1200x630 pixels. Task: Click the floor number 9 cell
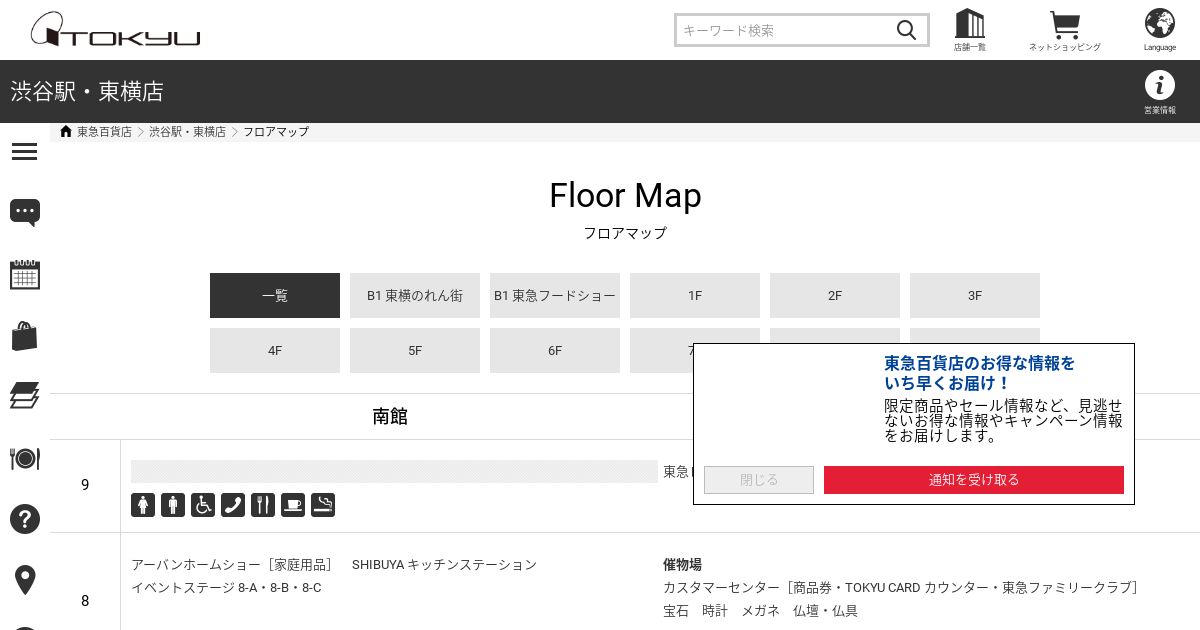85,485
